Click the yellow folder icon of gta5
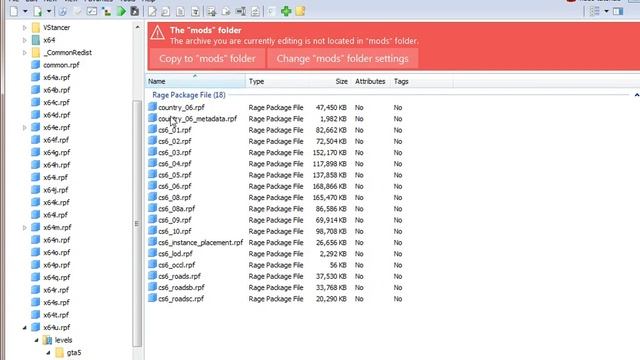 [60, 352]
